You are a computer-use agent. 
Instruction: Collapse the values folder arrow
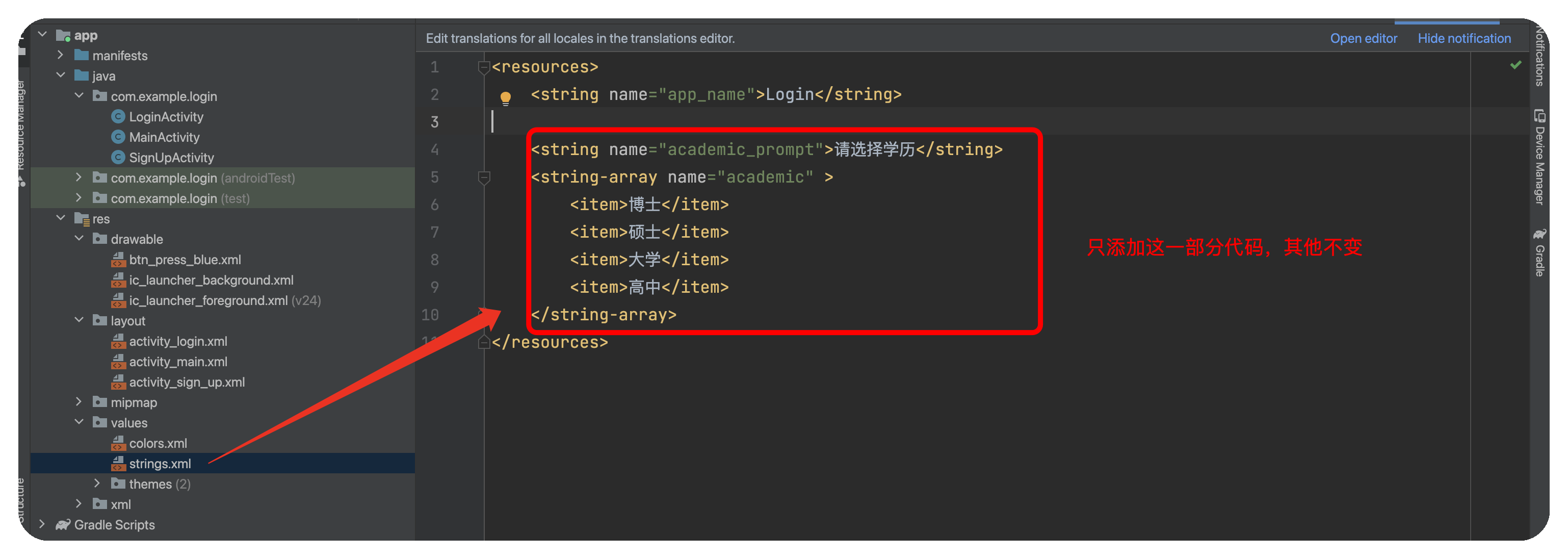tap(79, 422)
